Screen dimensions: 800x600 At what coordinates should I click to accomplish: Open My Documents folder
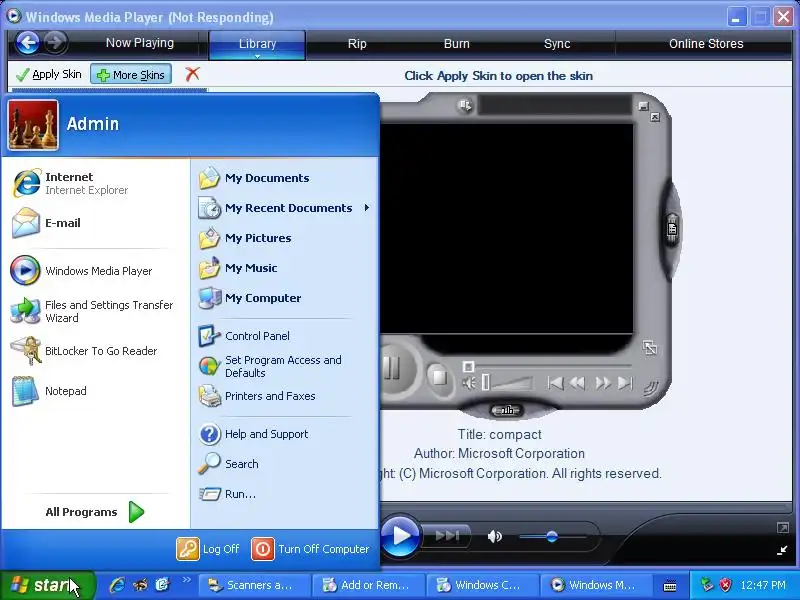[x=254, y=178]
